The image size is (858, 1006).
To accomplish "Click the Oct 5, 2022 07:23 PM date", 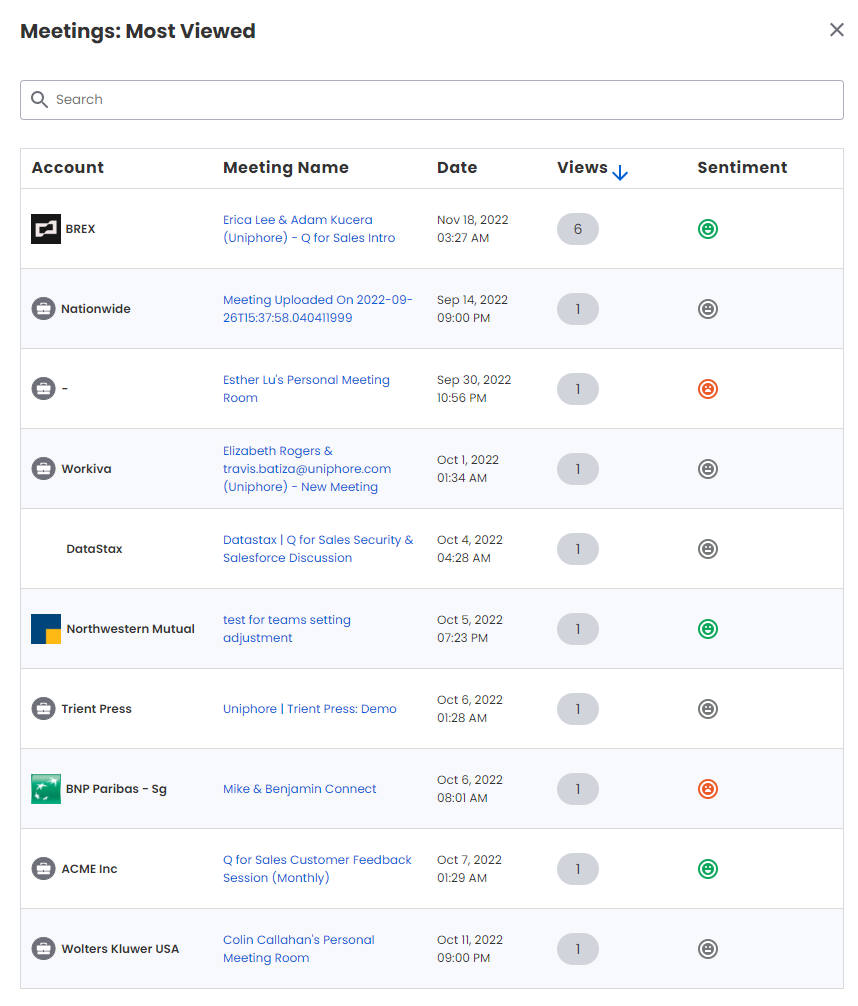I will point(470,629).
